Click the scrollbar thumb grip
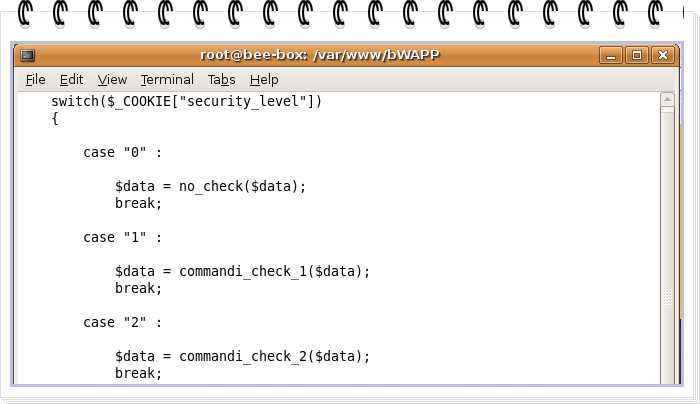 tap(667, 296)
